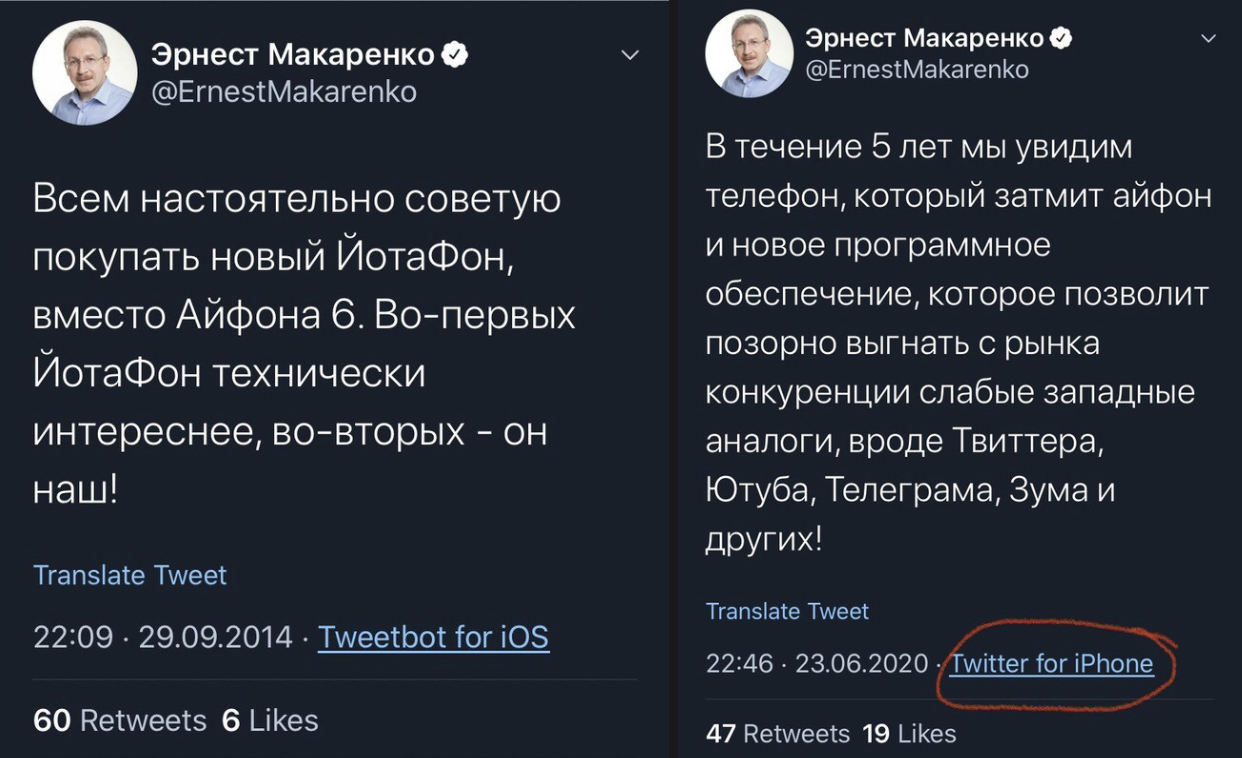Image resolution: width=1242 pixels, height=758 pixels.
Task: Open the chevron menu on the ЙотаФон tweet
Action: click(x=630, y=56)
